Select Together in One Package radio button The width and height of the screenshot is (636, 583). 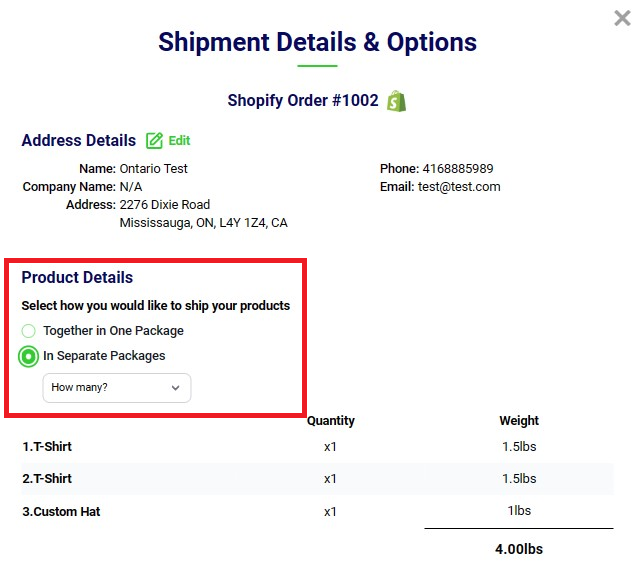[29, 331]
